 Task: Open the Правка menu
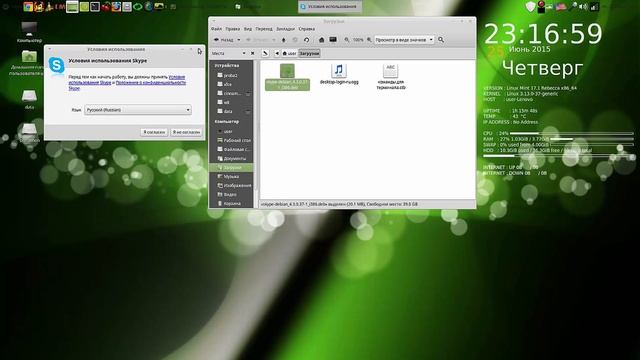pos(233,29)
